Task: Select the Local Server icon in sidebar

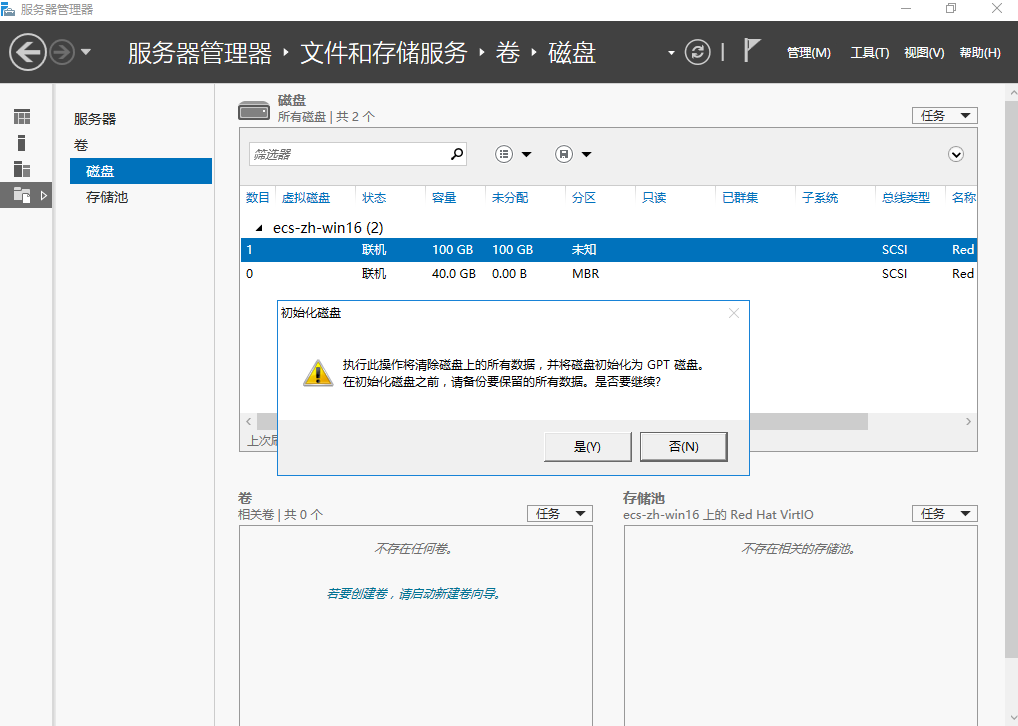Action: coord(22,143)
